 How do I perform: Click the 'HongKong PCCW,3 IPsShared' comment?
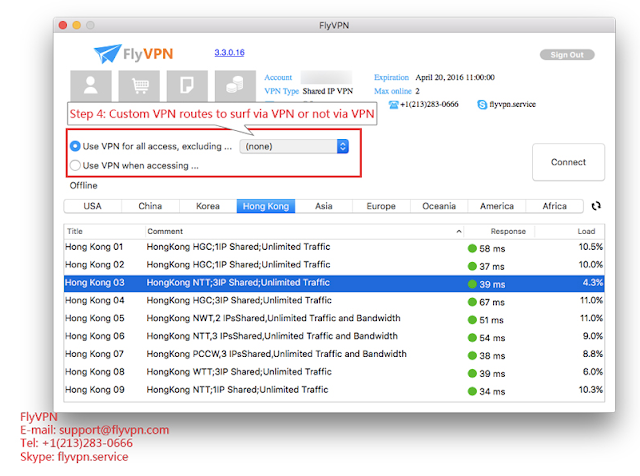[277, 354]
